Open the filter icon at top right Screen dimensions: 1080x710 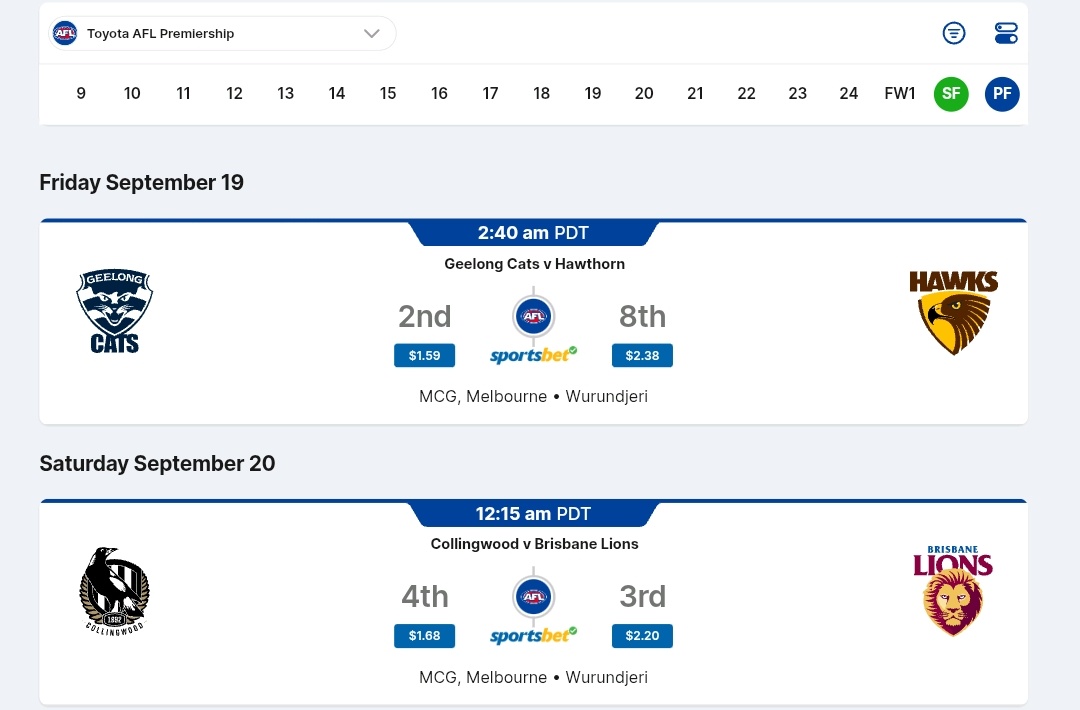[x=954, y=33]
